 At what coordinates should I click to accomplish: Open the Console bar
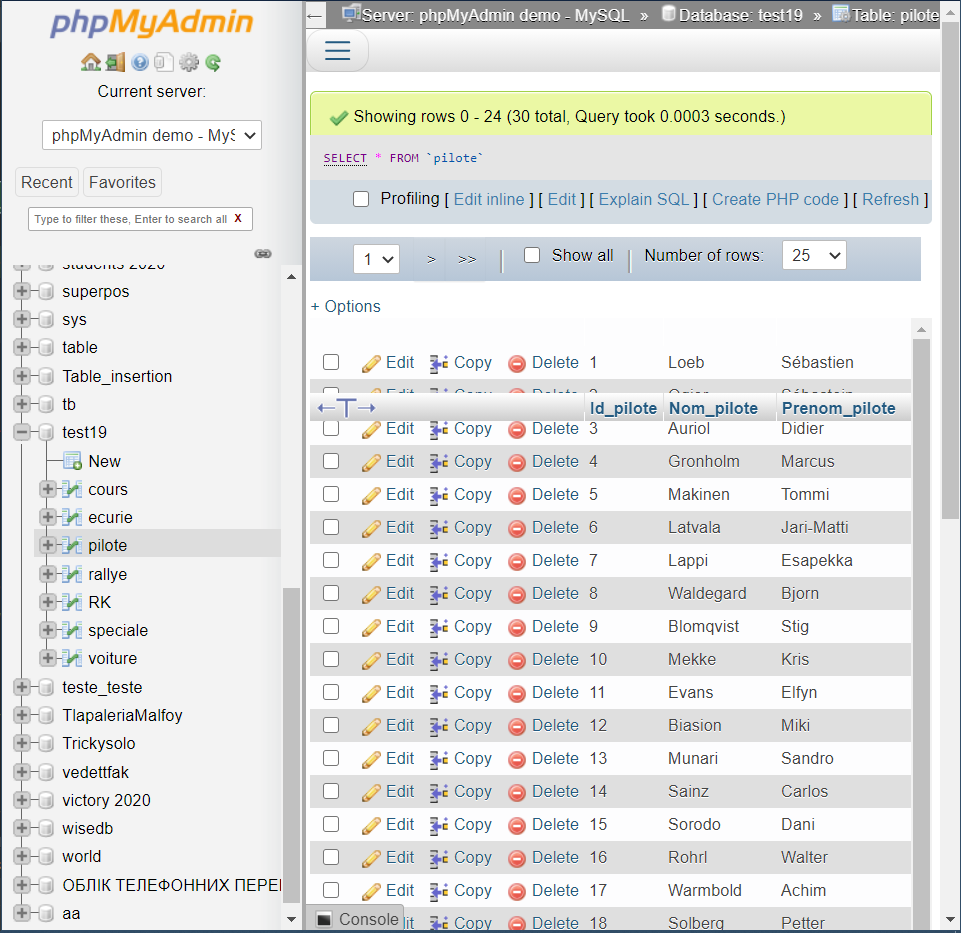click(x=357, y=919)
